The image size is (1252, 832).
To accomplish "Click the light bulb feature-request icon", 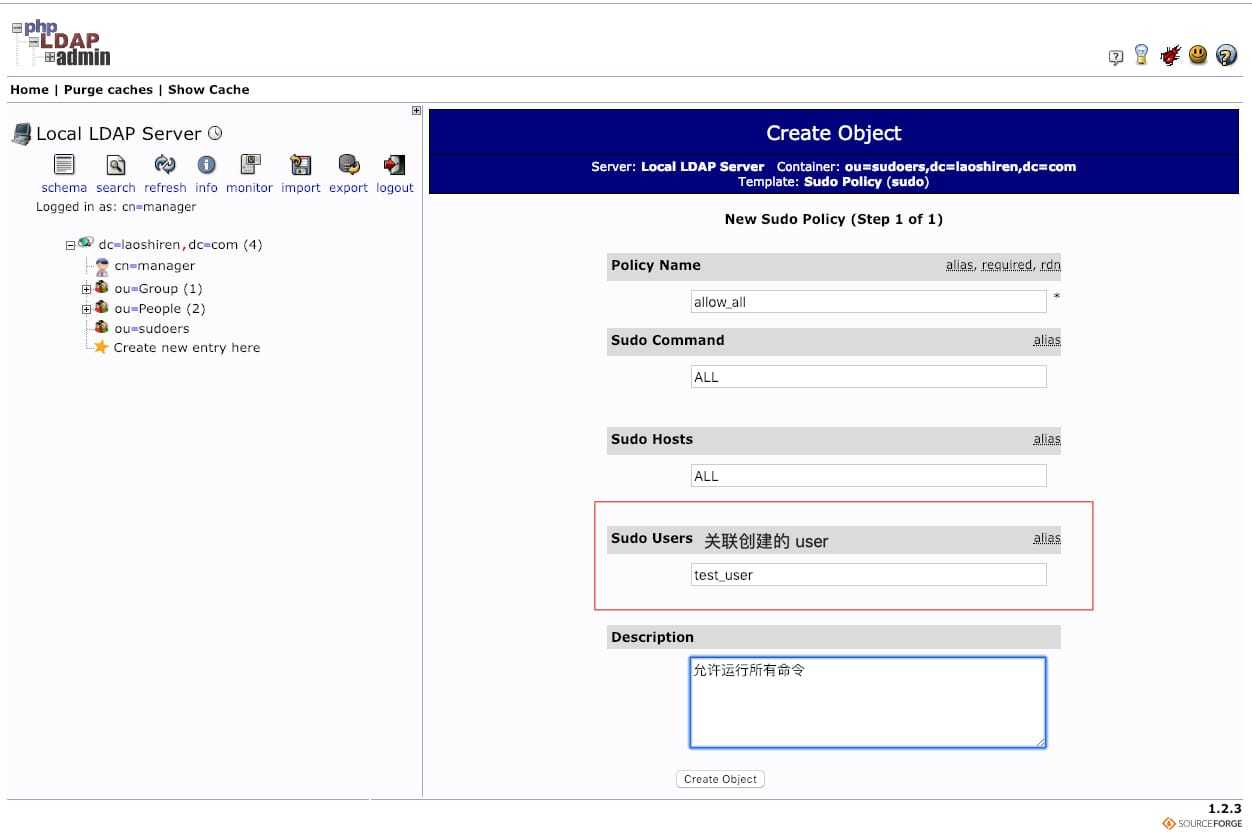I will coord(1141,55).
